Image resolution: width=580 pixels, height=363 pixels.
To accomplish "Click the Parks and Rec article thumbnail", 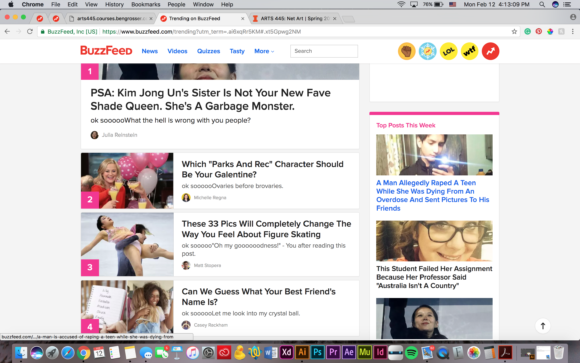I will [x=127, y=181].
